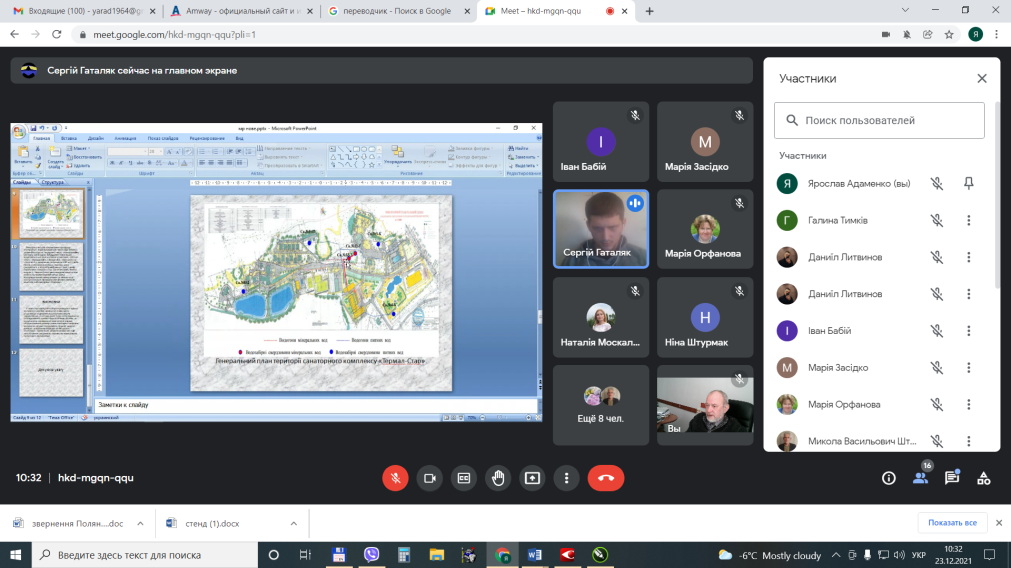The image size is (1011, 568).
Task: Raise hand in the meeting
Action: pyautogui.click(x=498, y=478)
